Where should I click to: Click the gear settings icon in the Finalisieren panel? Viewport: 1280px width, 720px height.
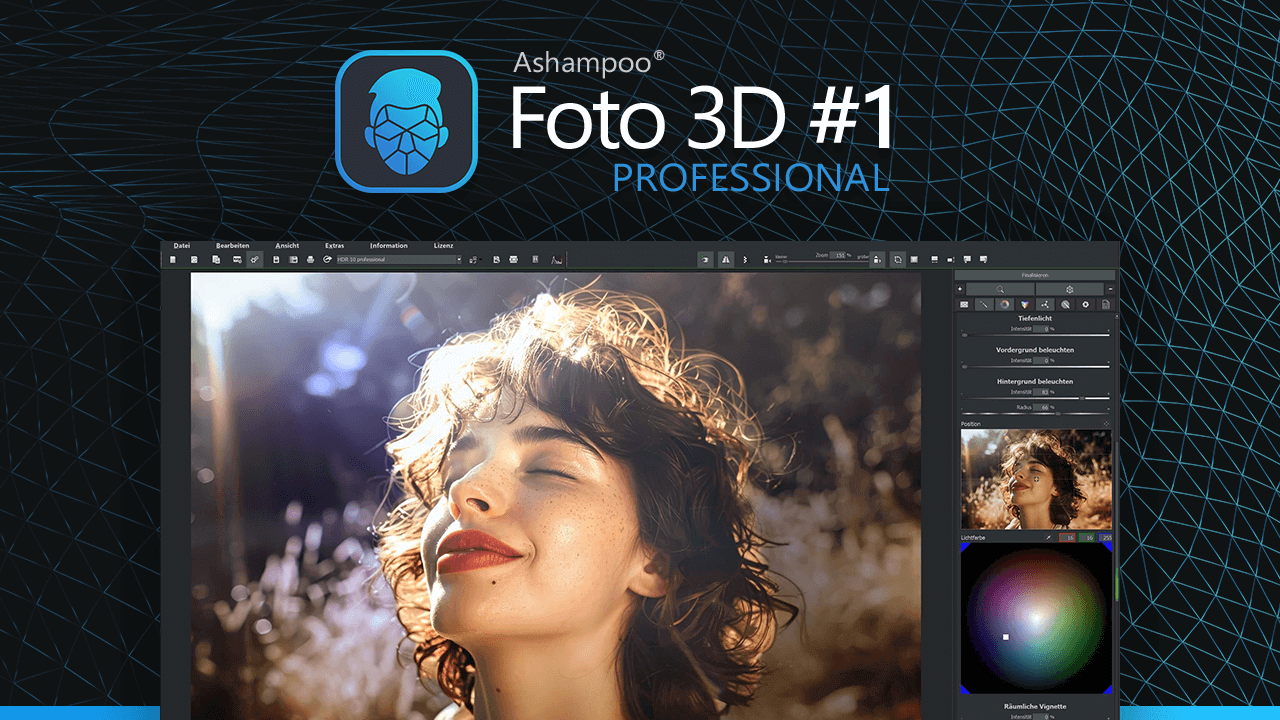click(x=1070, y=289)
